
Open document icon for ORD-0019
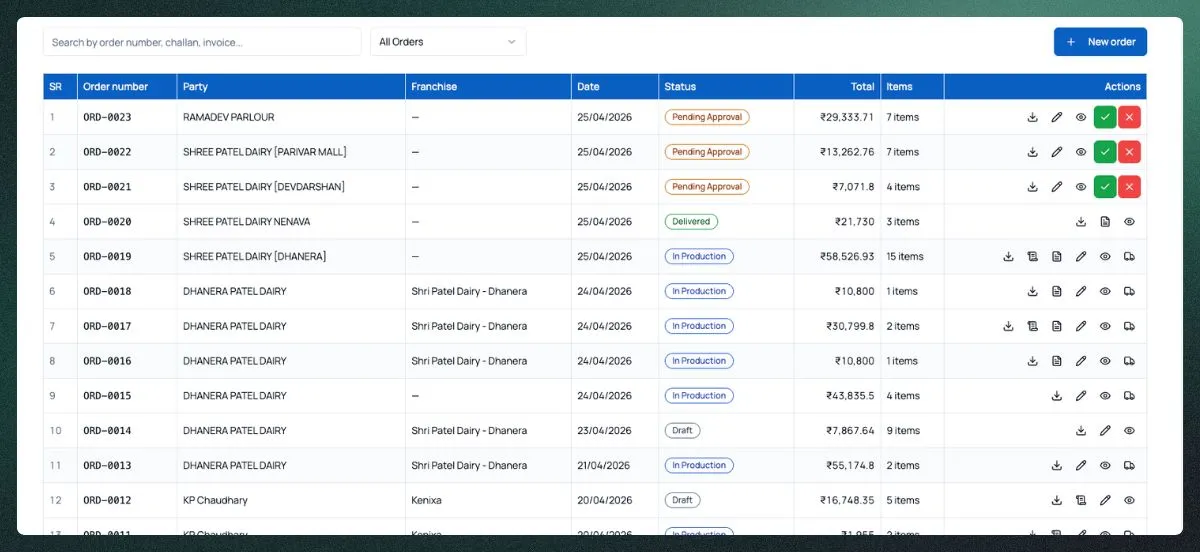point(1056,257)
